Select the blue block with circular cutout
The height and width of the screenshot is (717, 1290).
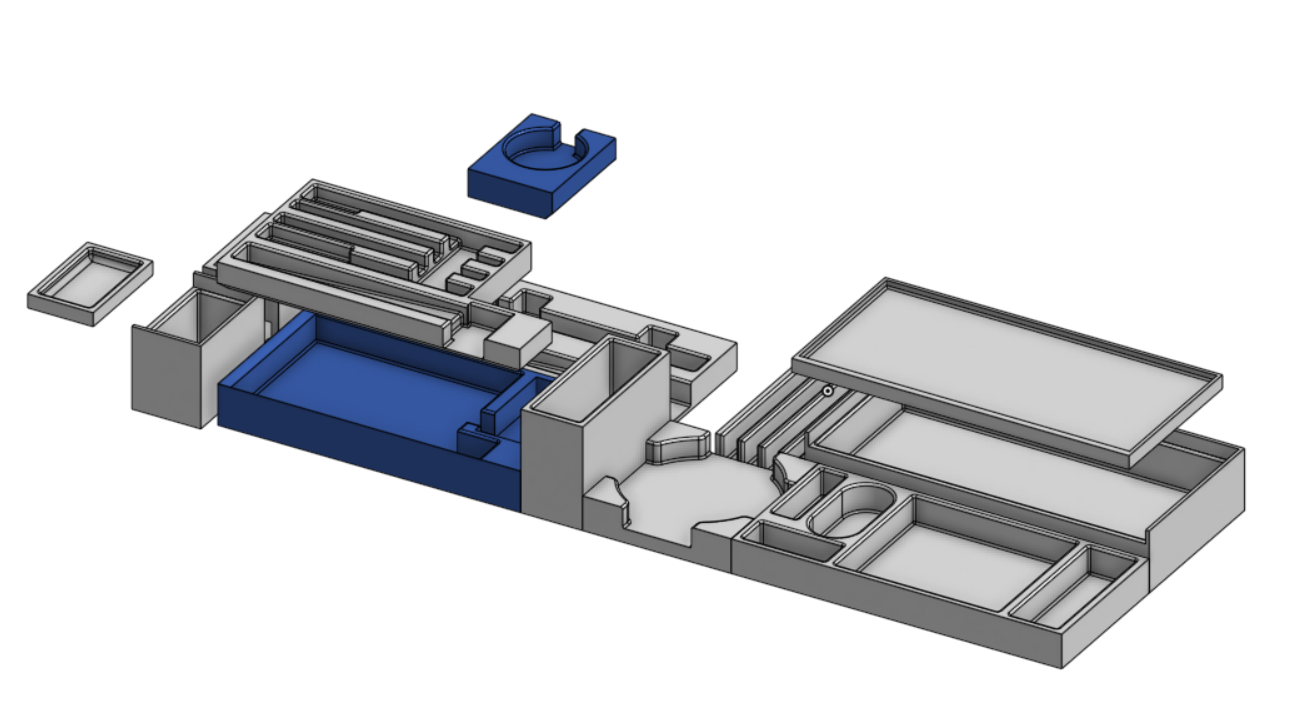[x=540, y=165]
